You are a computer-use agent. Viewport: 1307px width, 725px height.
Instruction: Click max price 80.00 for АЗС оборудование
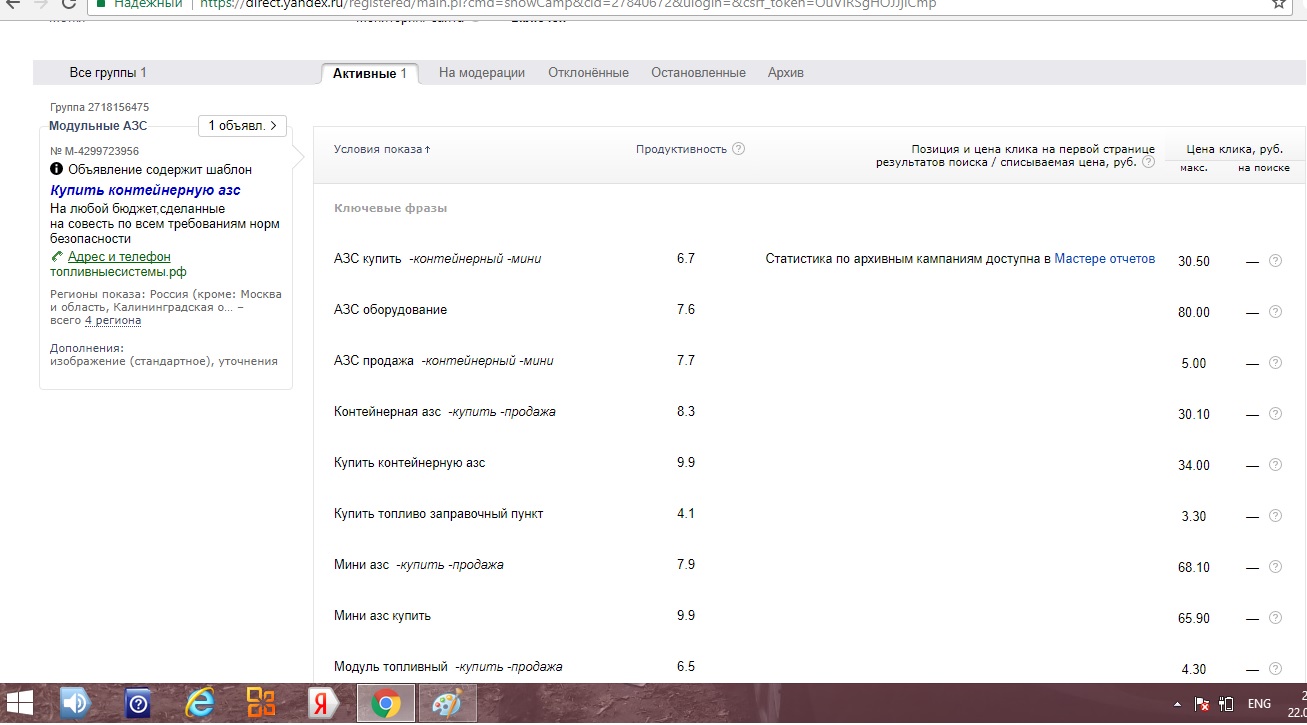1194,312
